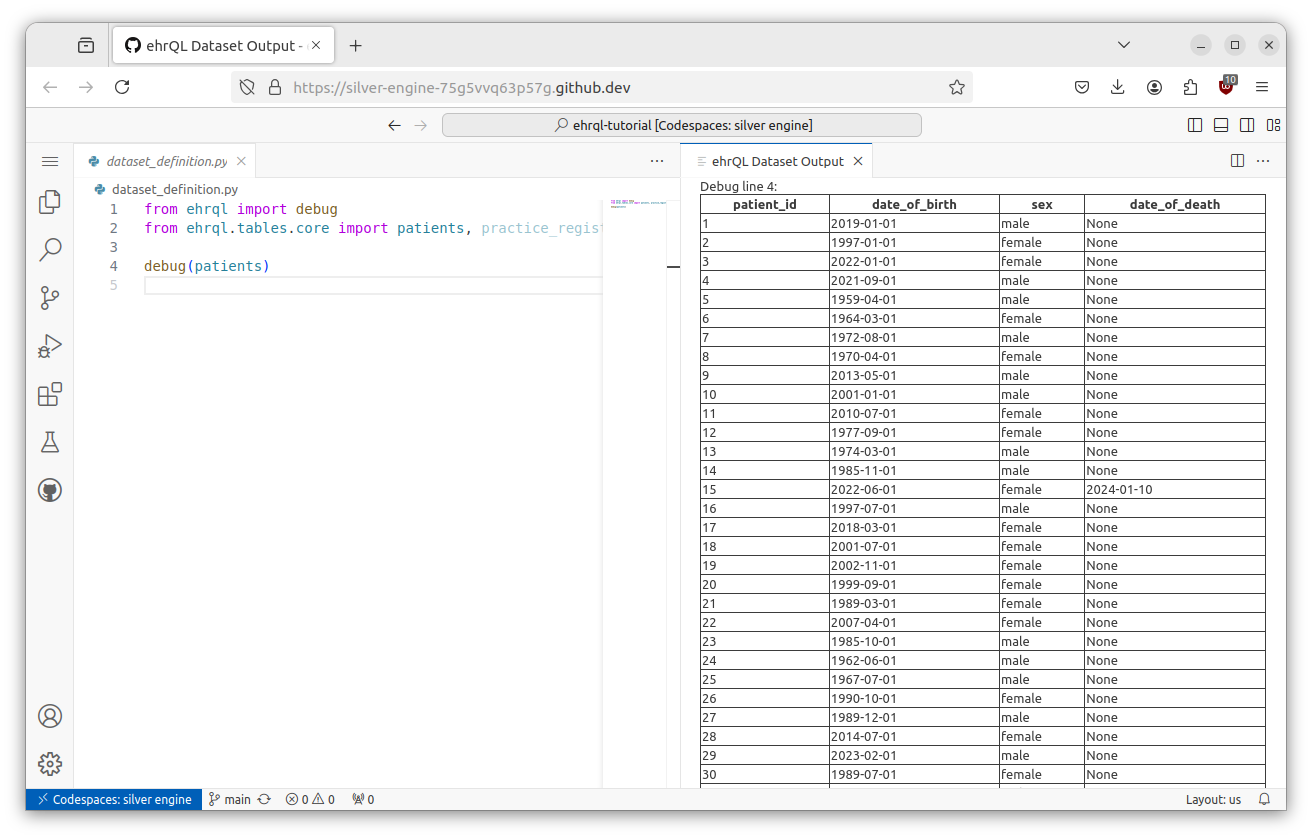The width and height of the screenshot is (1312, 839).
Task: Click the 'Debug line 4:' label
Action: pos(738,186)
